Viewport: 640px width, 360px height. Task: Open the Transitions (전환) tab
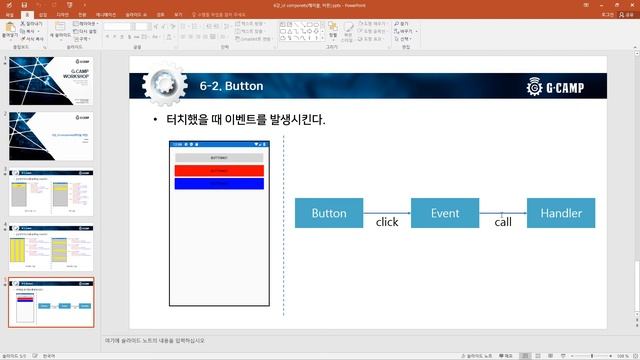click(82, 15)
